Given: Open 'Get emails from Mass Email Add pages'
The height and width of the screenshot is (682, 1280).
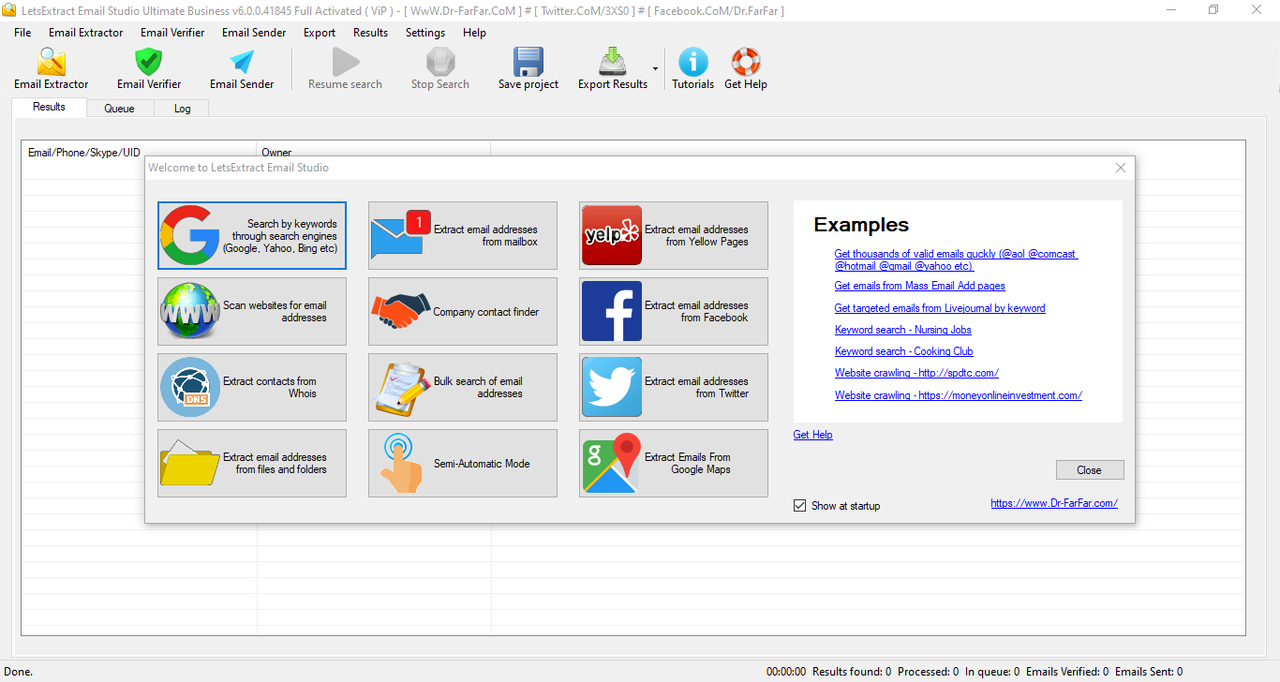Looking at the screenshot, I should tap(919, 286).
